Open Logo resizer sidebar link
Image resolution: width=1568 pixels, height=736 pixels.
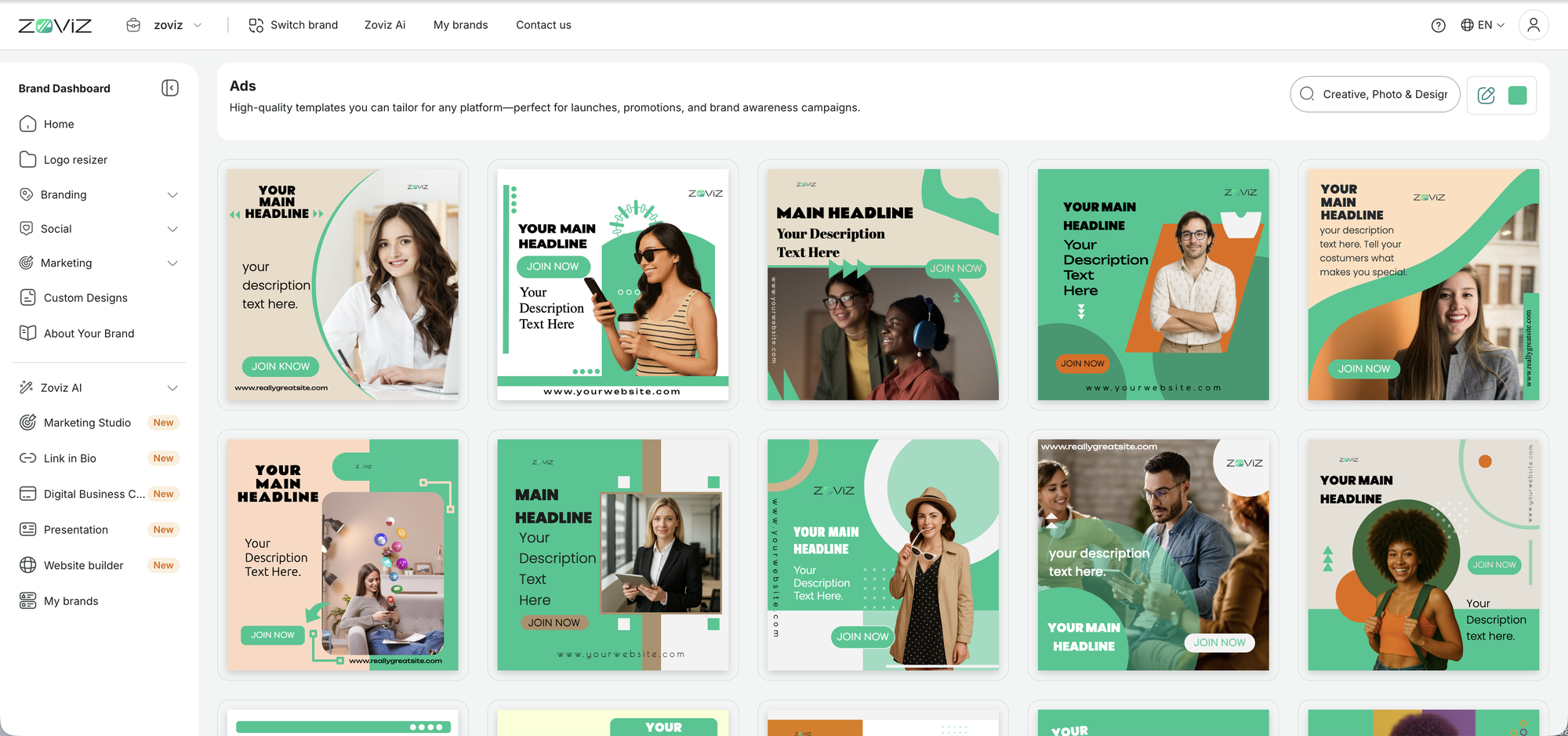[75, 160]
